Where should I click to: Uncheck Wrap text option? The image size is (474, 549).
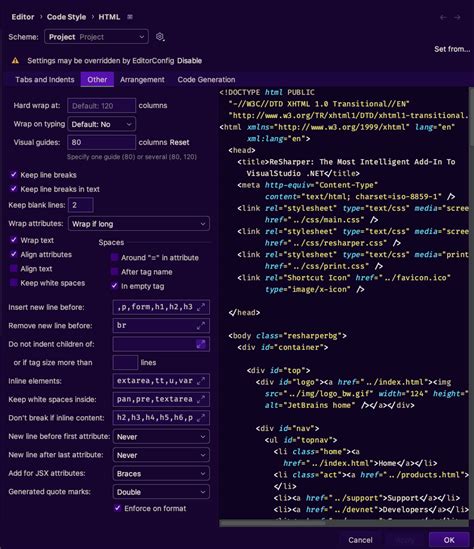(14, 240)
